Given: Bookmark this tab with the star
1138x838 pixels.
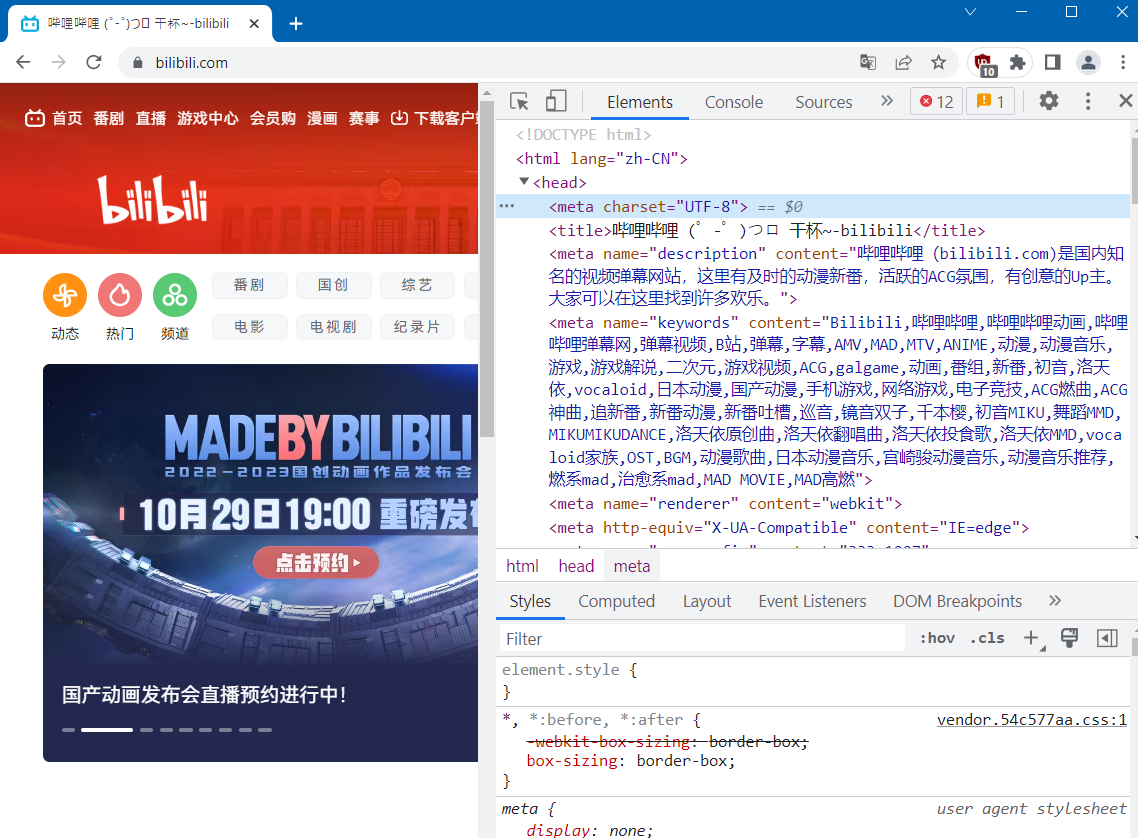Looking at the screenshot, I should click(x=938, y=62).
